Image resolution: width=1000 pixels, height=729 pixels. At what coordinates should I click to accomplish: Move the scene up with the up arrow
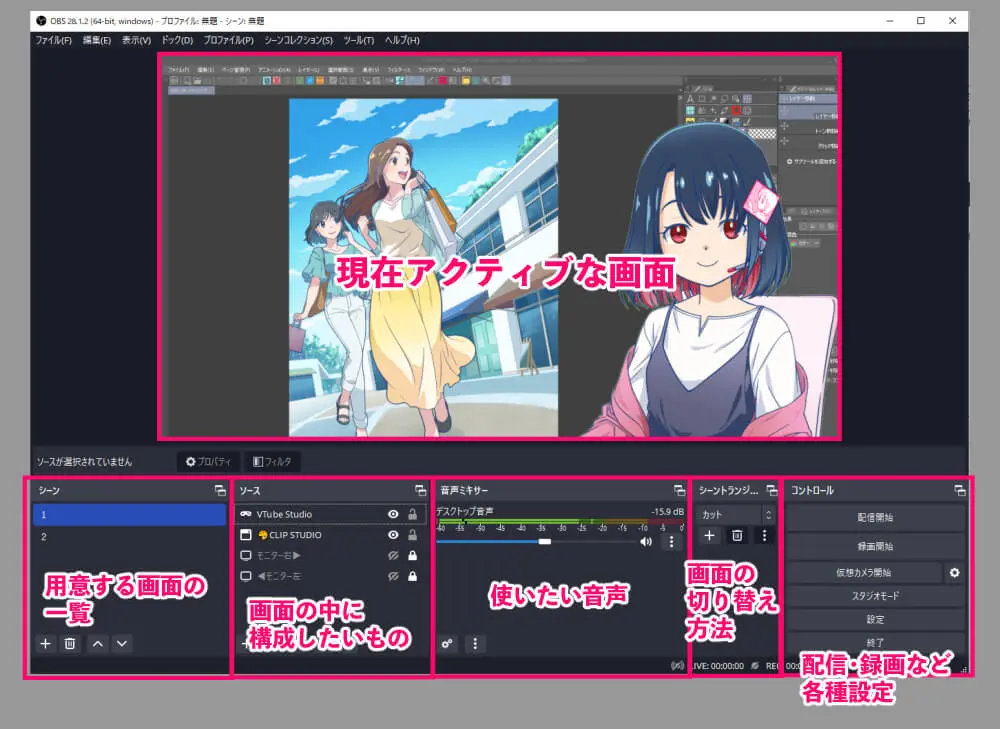click(98, 644)
